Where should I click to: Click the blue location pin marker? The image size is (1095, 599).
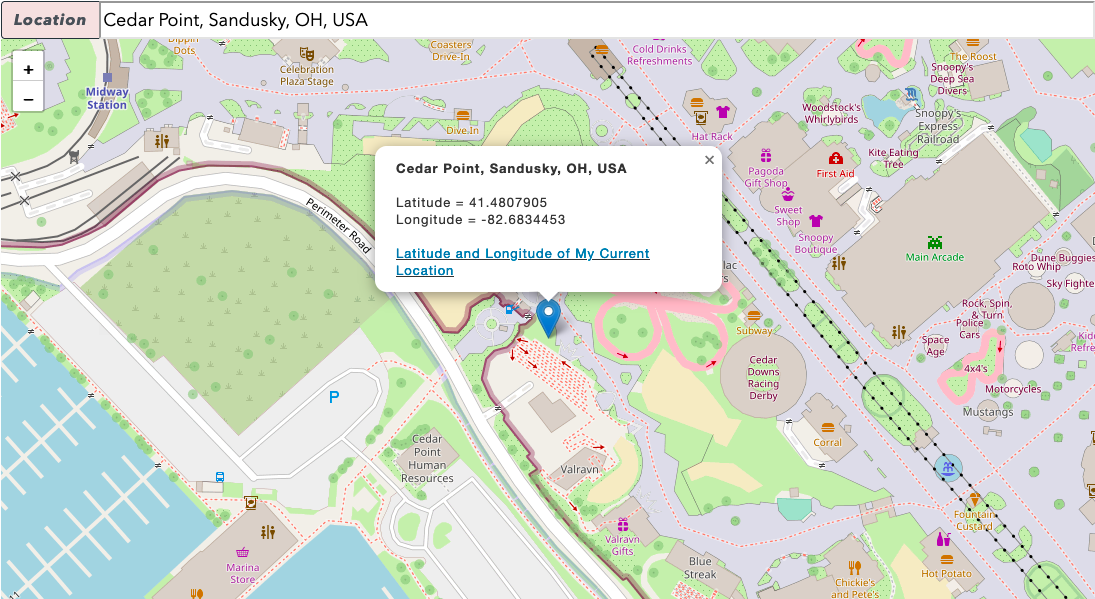click(548, 318)
